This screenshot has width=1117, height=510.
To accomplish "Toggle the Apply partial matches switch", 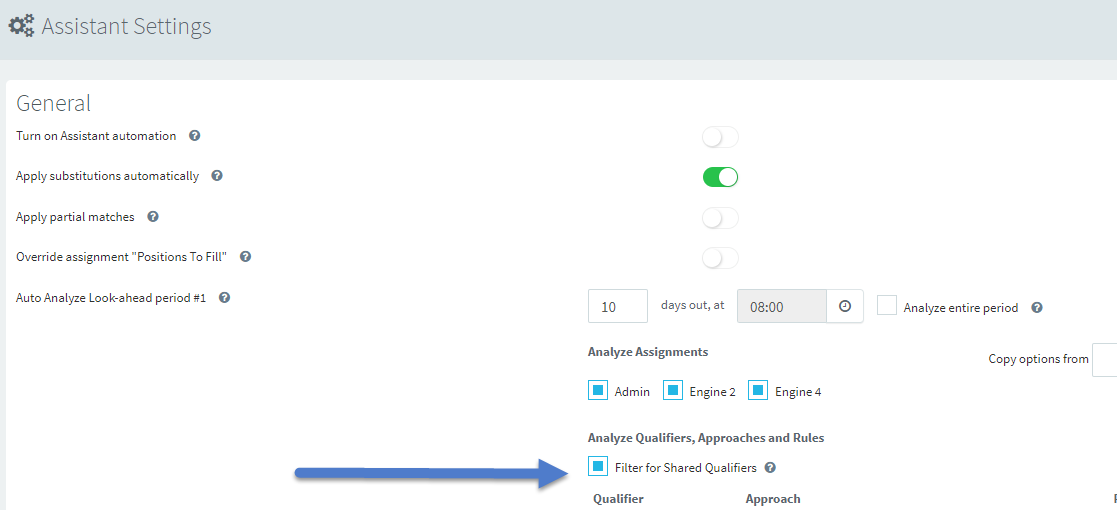I will (720, 218).
